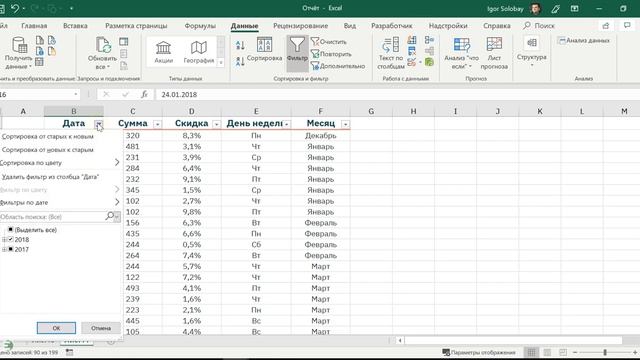
Task: Open the Скидка column filter dropdown
Action: [x=216, y=124]
